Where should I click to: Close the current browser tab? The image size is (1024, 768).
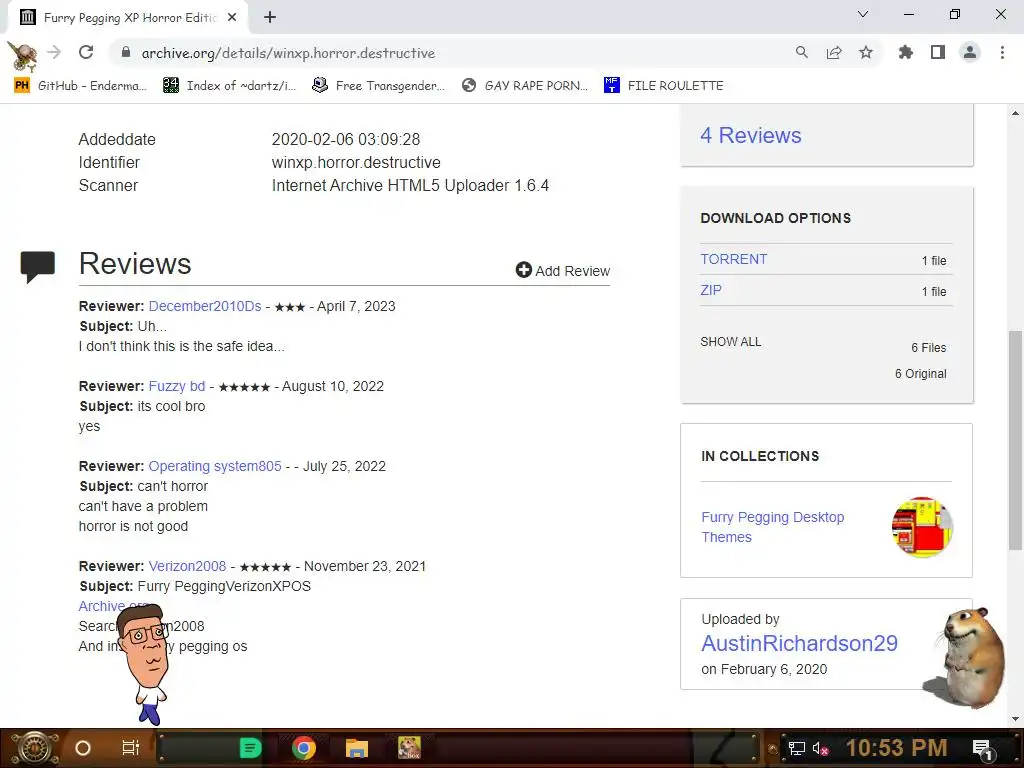(232, 18)
